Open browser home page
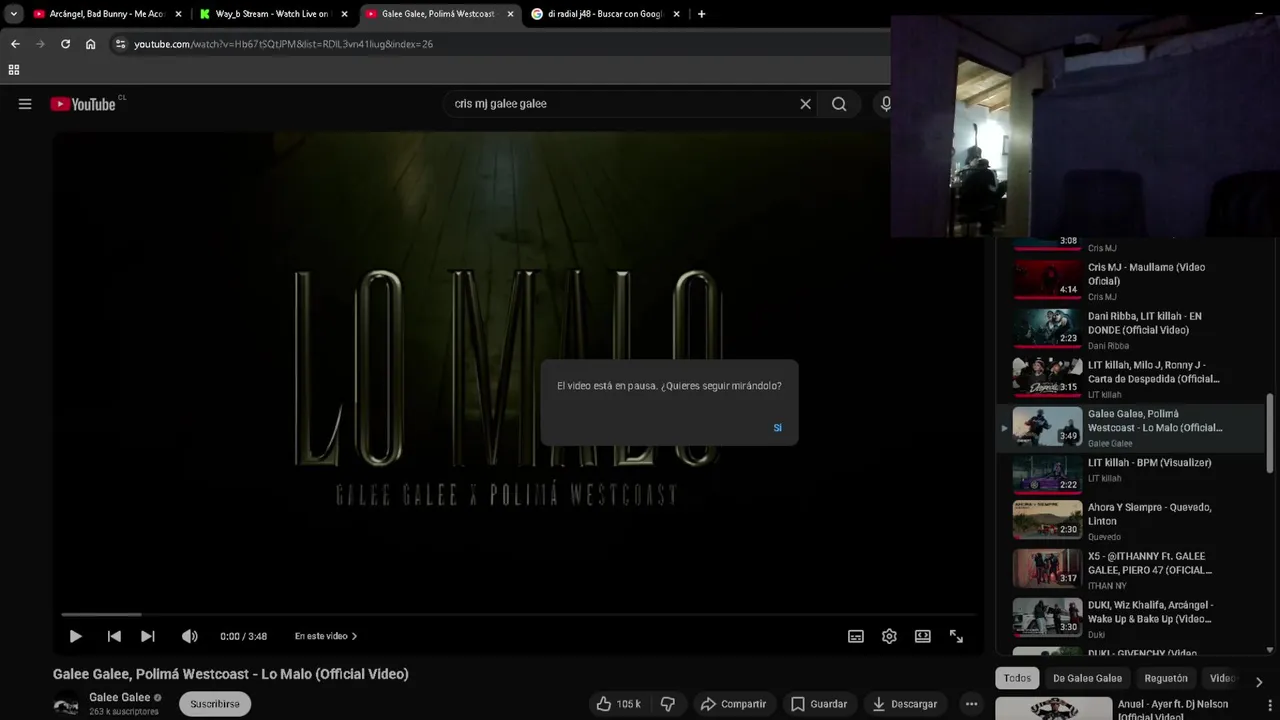This screenshot has height=720, width=1280. point(90,44)
